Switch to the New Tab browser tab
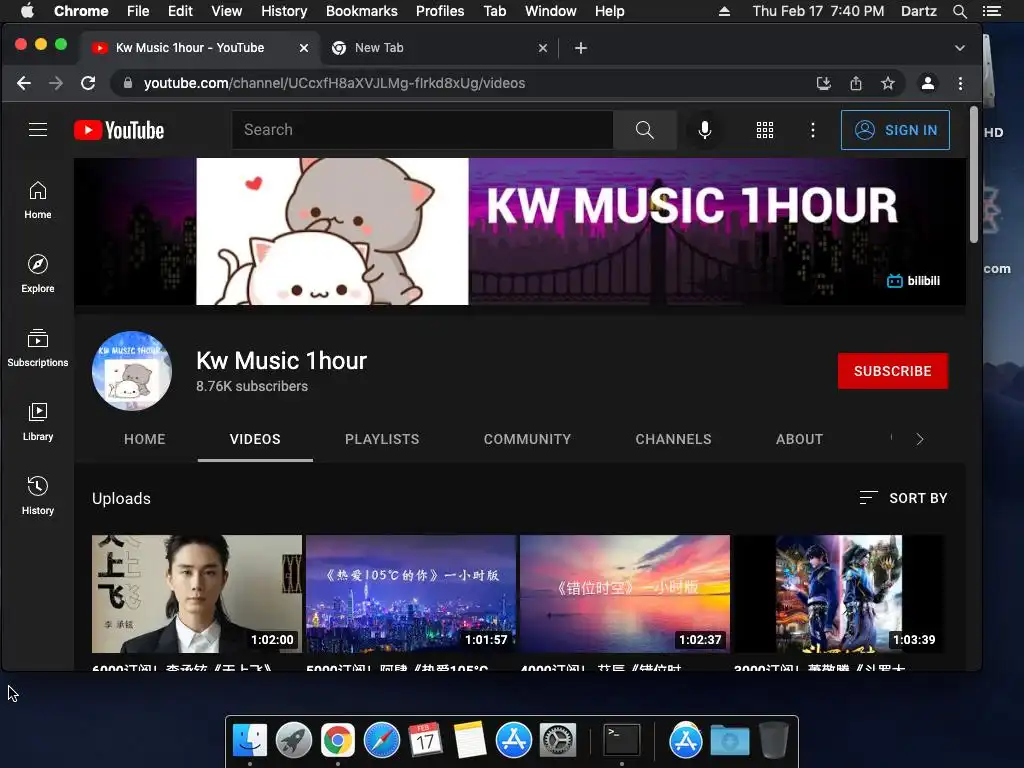The height and width of the screenshot is (768, 1024). tap(439, 48)
